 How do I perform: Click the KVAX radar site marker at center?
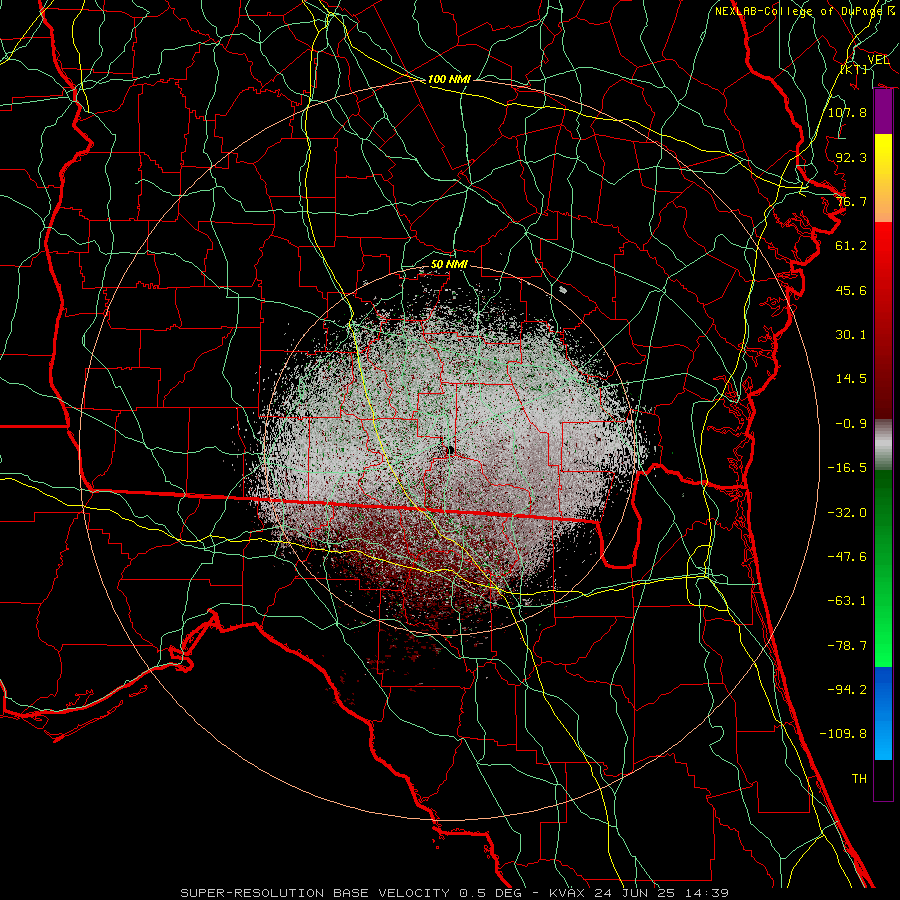pos(451,451)
